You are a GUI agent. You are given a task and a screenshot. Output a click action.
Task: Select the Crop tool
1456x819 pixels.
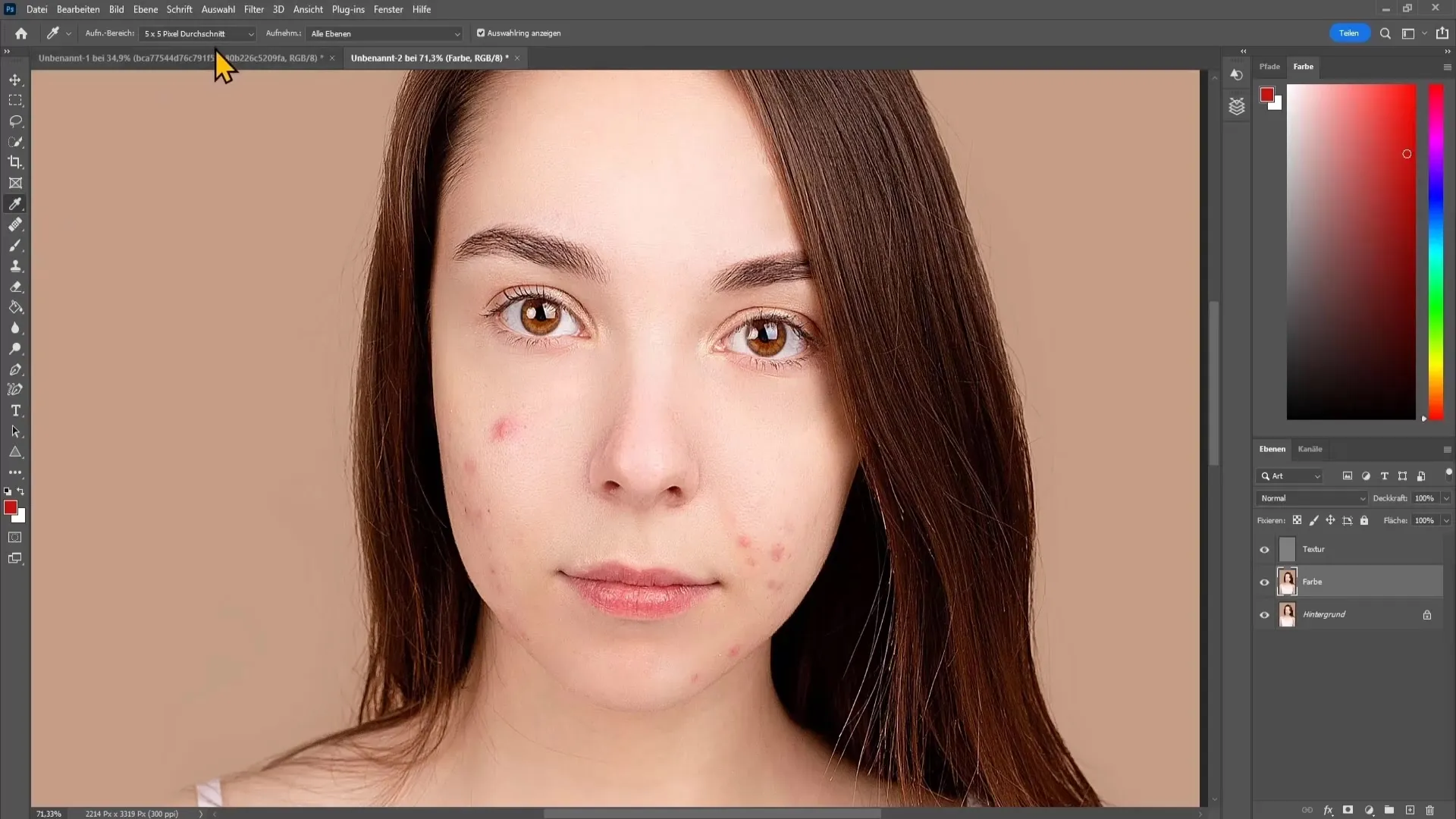coord(15,162)
